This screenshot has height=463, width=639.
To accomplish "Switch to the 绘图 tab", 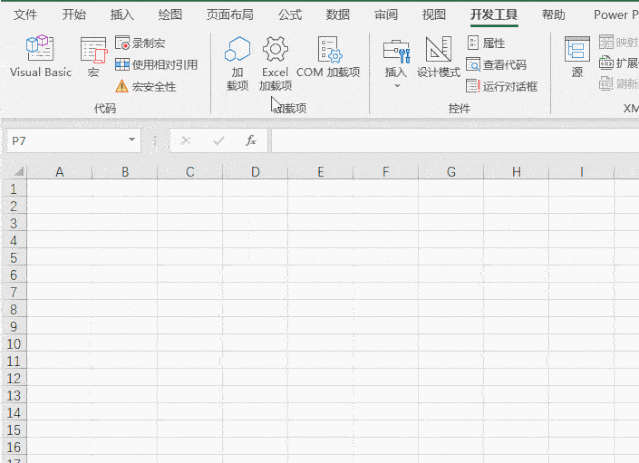I will [170, 15].
